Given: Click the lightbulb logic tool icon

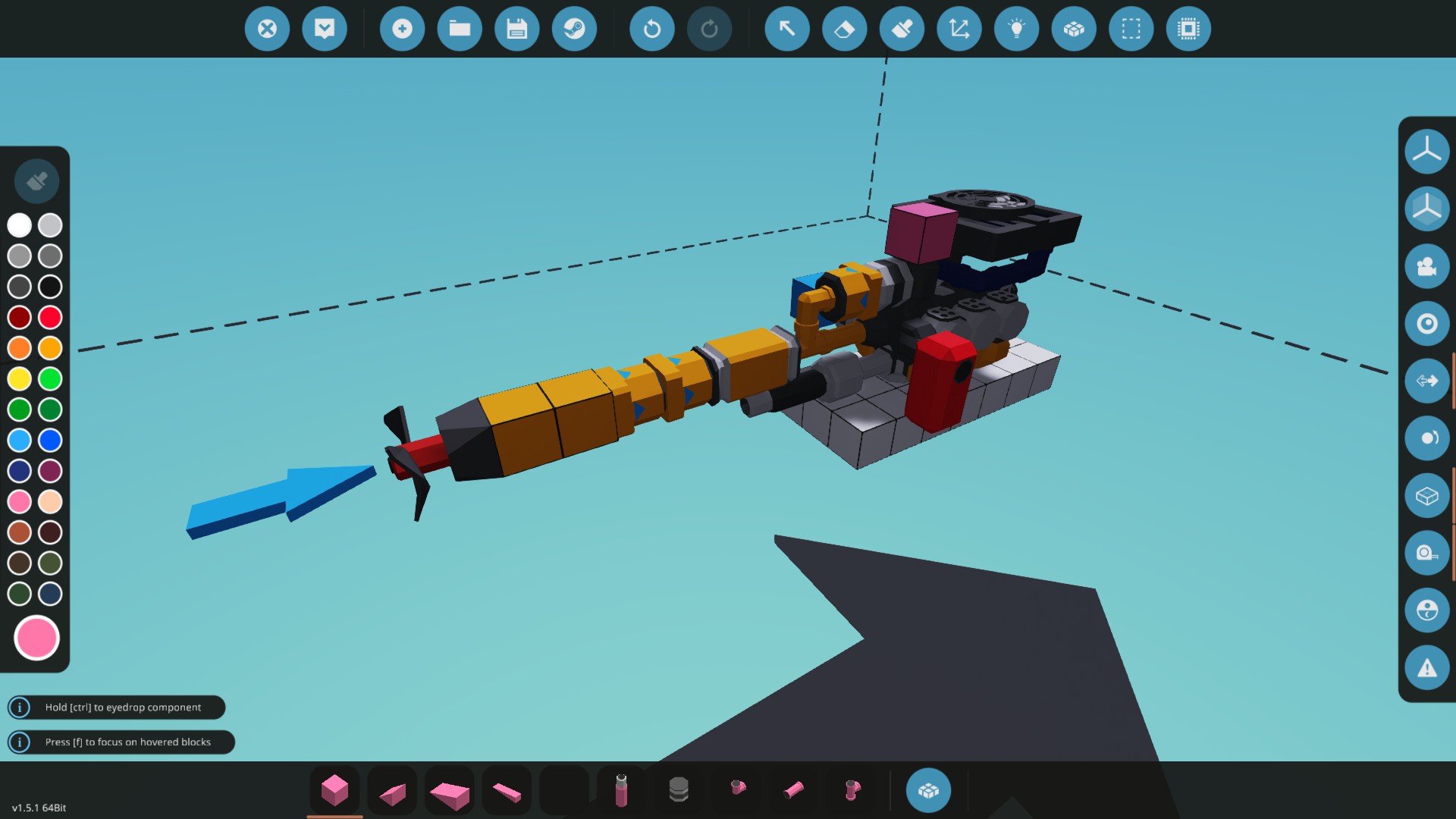Looking at the screenshot, I should 1016,29.
